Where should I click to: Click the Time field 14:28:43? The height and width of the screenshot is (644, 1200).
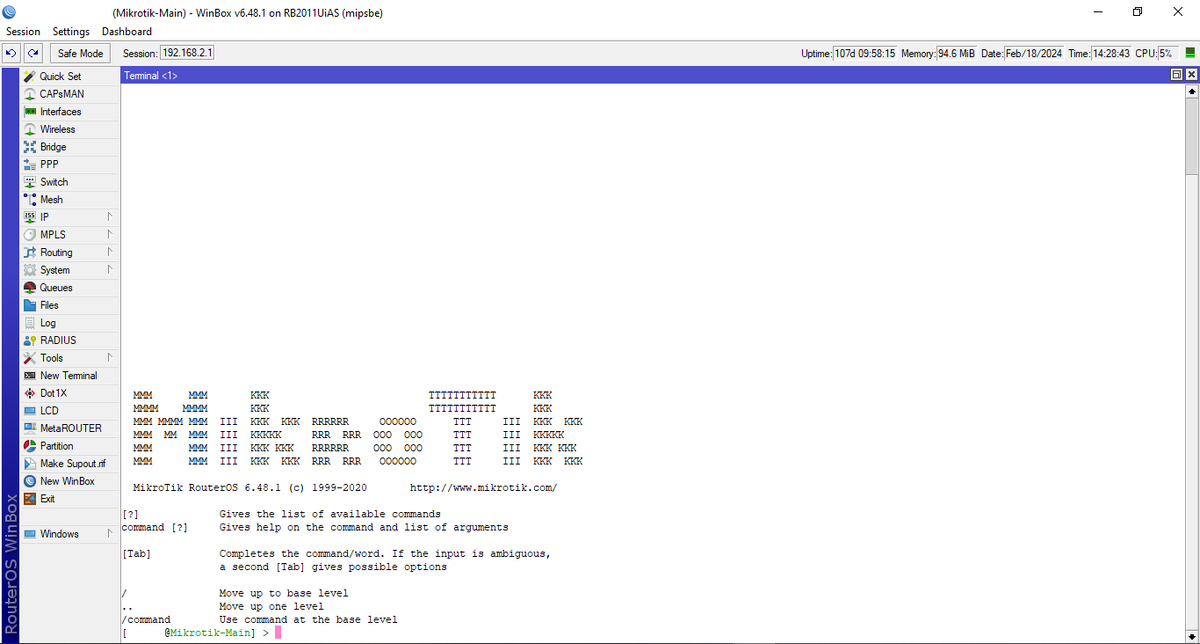pos(1111,53)
